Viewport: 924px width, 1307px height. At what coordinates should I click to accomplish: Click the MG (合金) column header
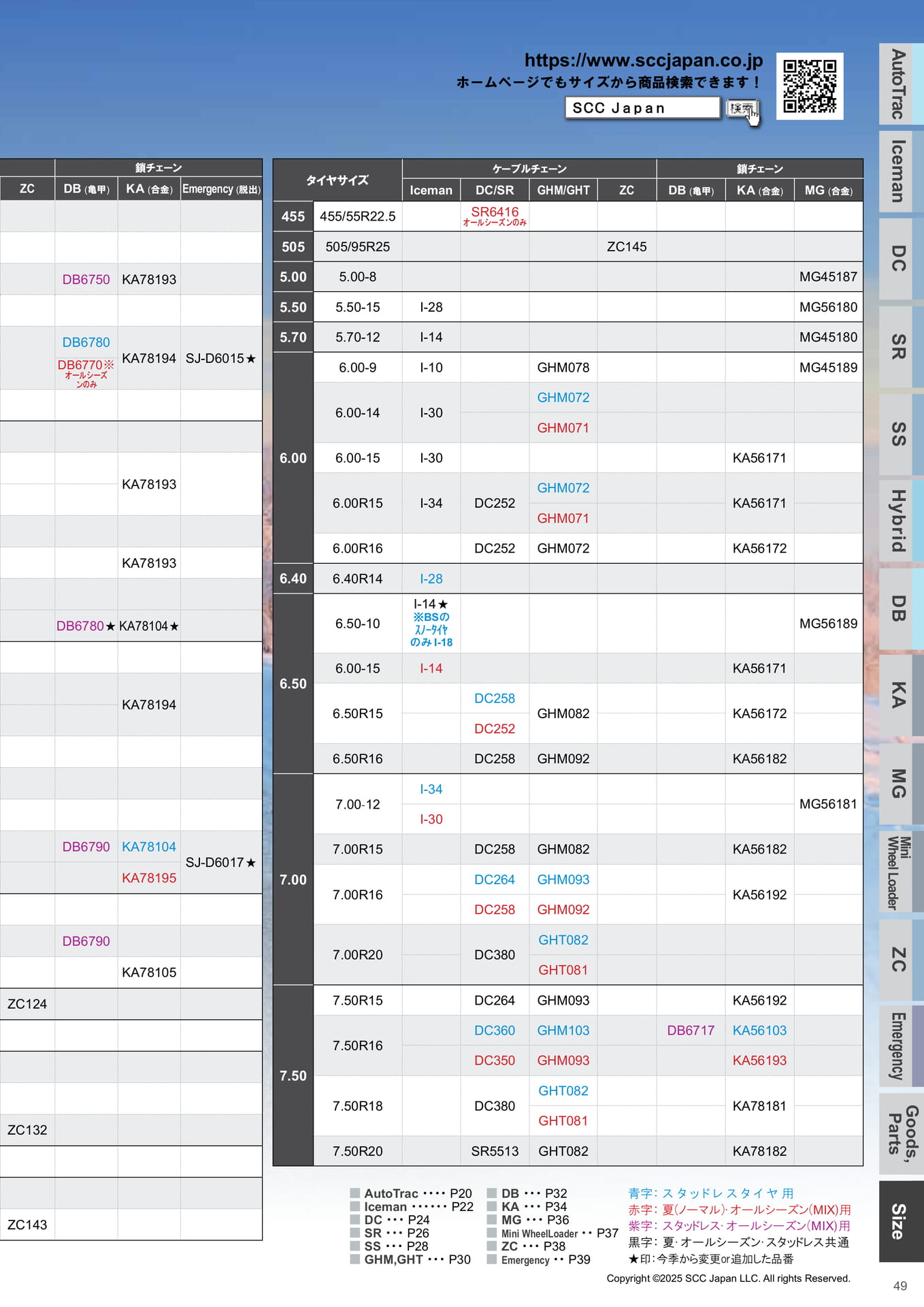pos(828,191)
